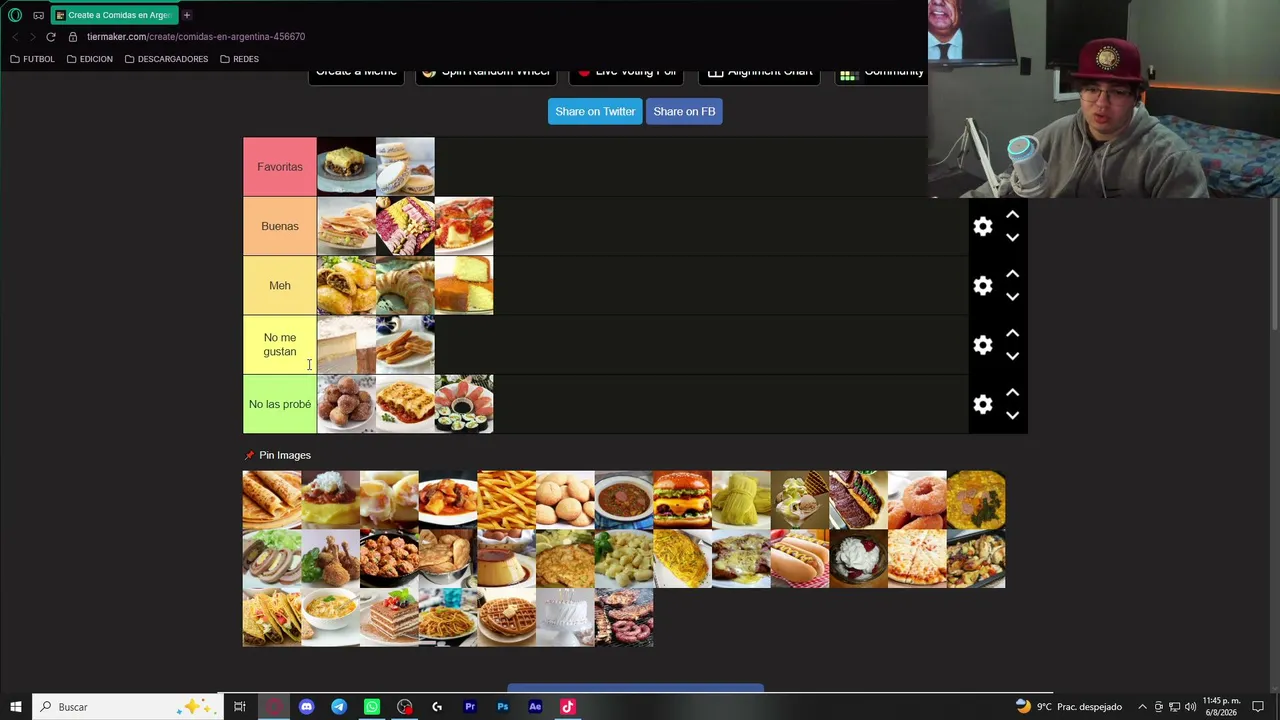1280x720 pixels.
Task: Click the Meh tier label
Action: point(280,285)
